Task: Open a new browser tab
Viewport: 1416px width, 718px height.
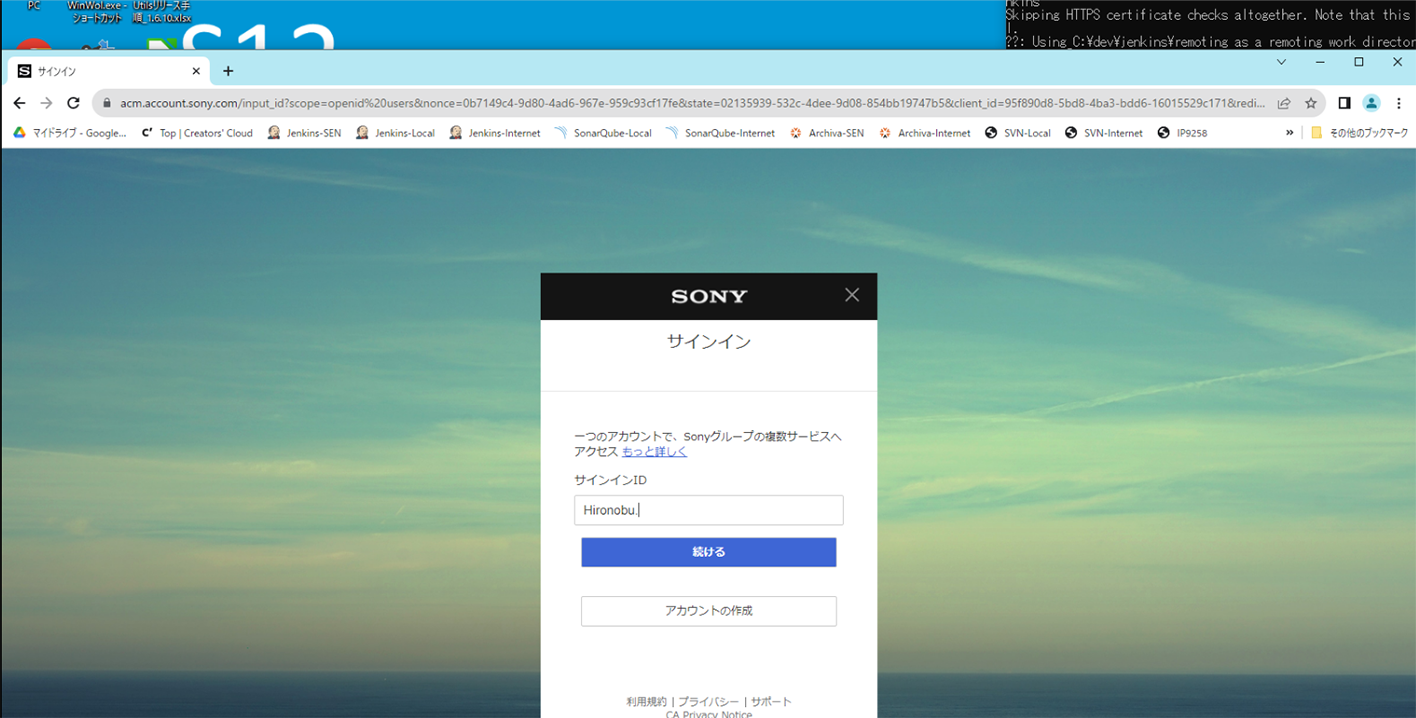Action: point(228,71)
